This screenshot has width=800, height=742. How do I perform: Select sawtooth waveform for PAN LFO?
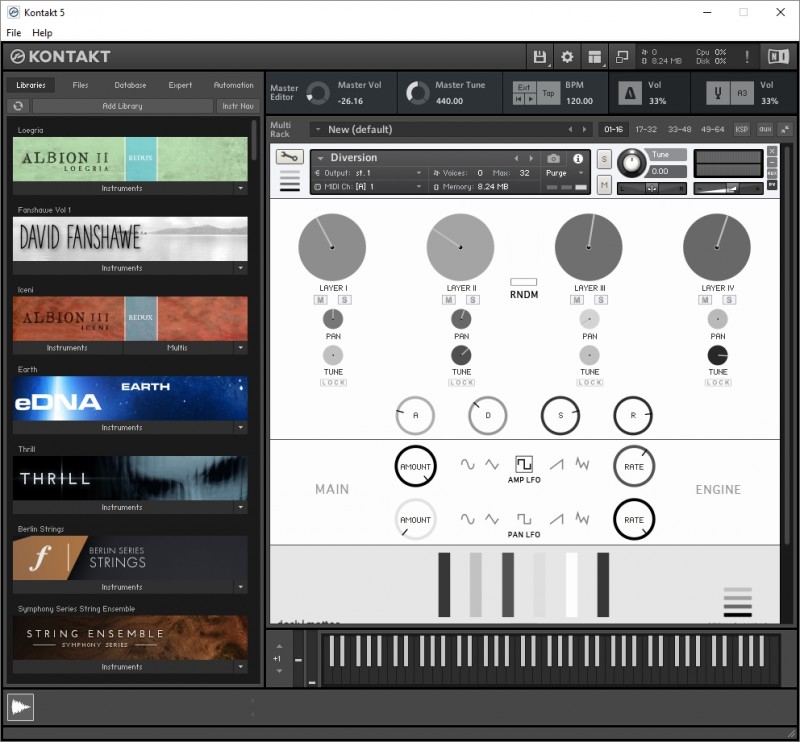click(557, 519)
